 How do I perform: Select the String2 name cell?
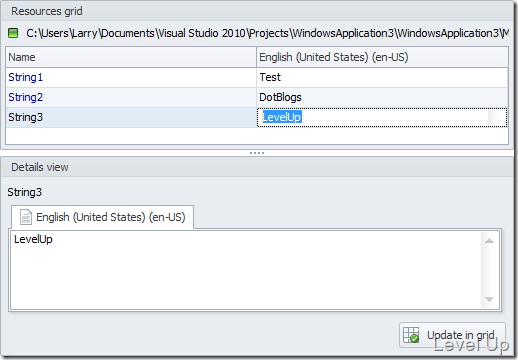click(x=131, y=97)
